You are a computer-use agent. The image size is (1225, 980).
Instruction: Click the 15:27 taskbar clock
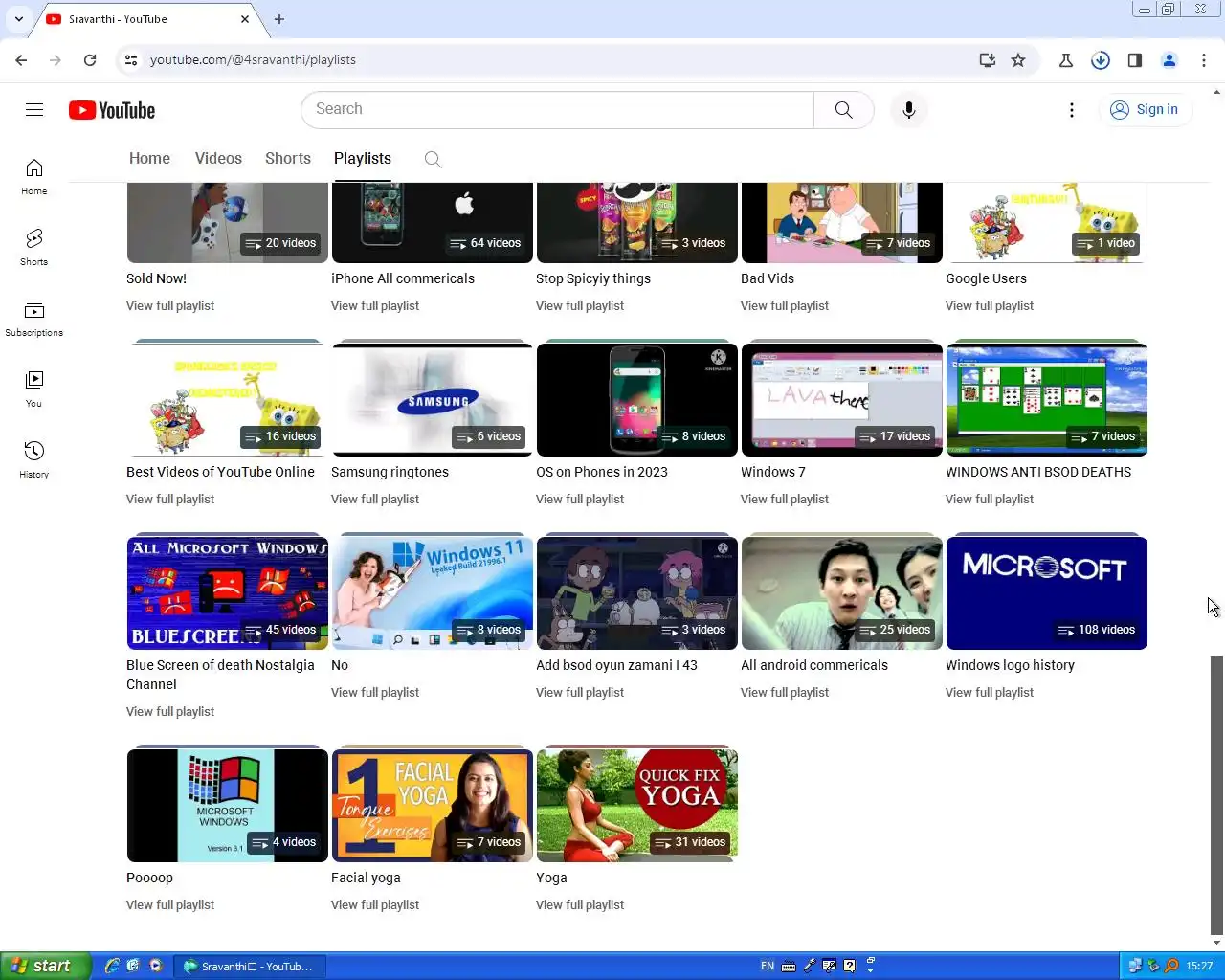[x=1199, y=966]
